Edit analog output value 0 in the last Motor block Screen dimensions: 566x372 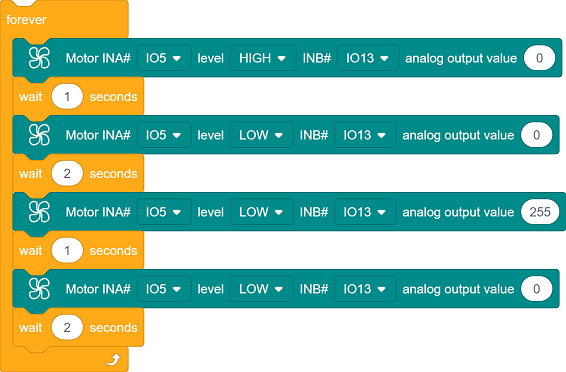pyautogui.click(x=536, y=289)
